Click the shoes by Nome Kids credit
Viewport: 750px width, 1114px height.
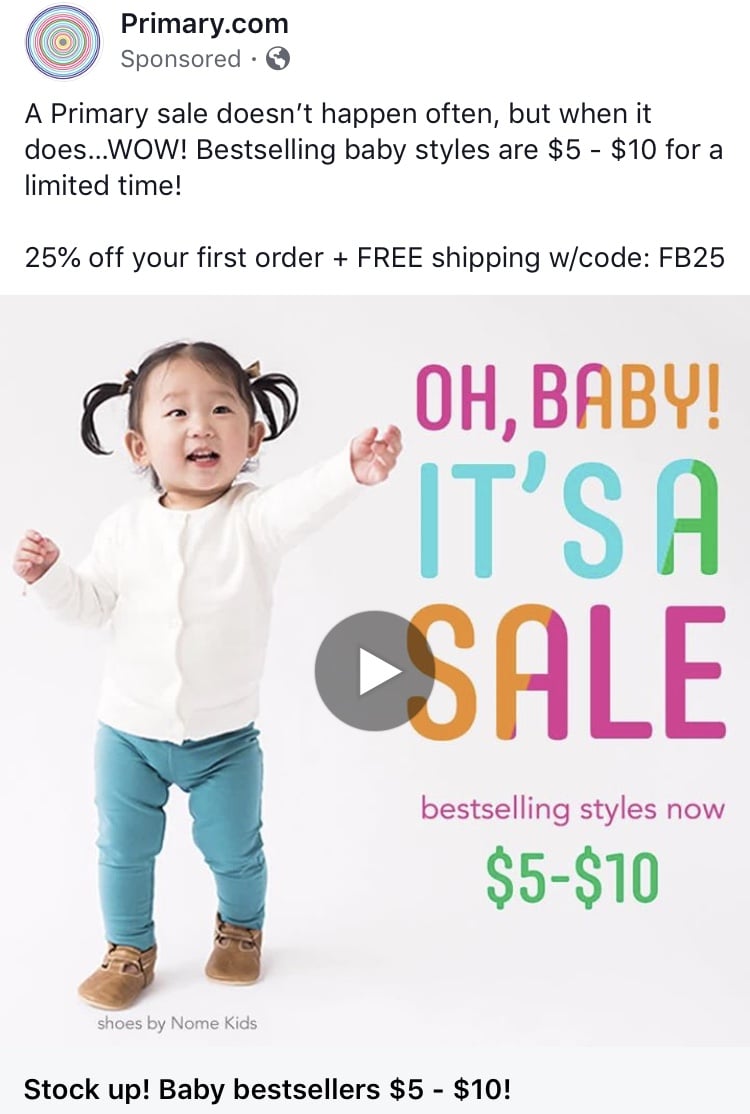click(177, 1023)
